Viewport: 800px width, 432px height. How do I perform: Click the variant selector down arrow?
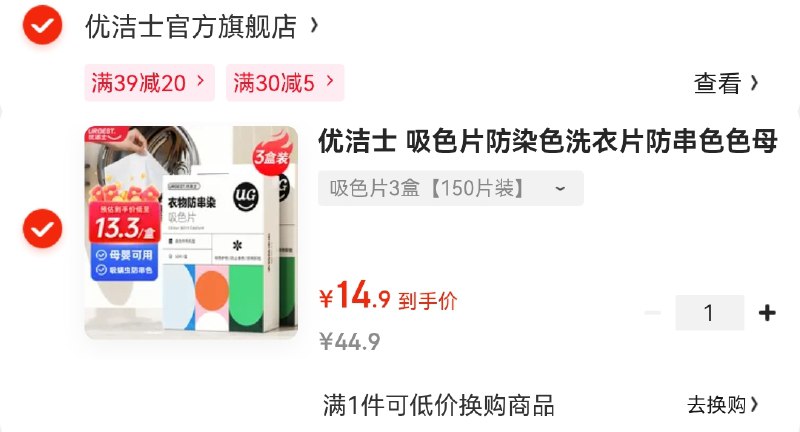point(560,189)
